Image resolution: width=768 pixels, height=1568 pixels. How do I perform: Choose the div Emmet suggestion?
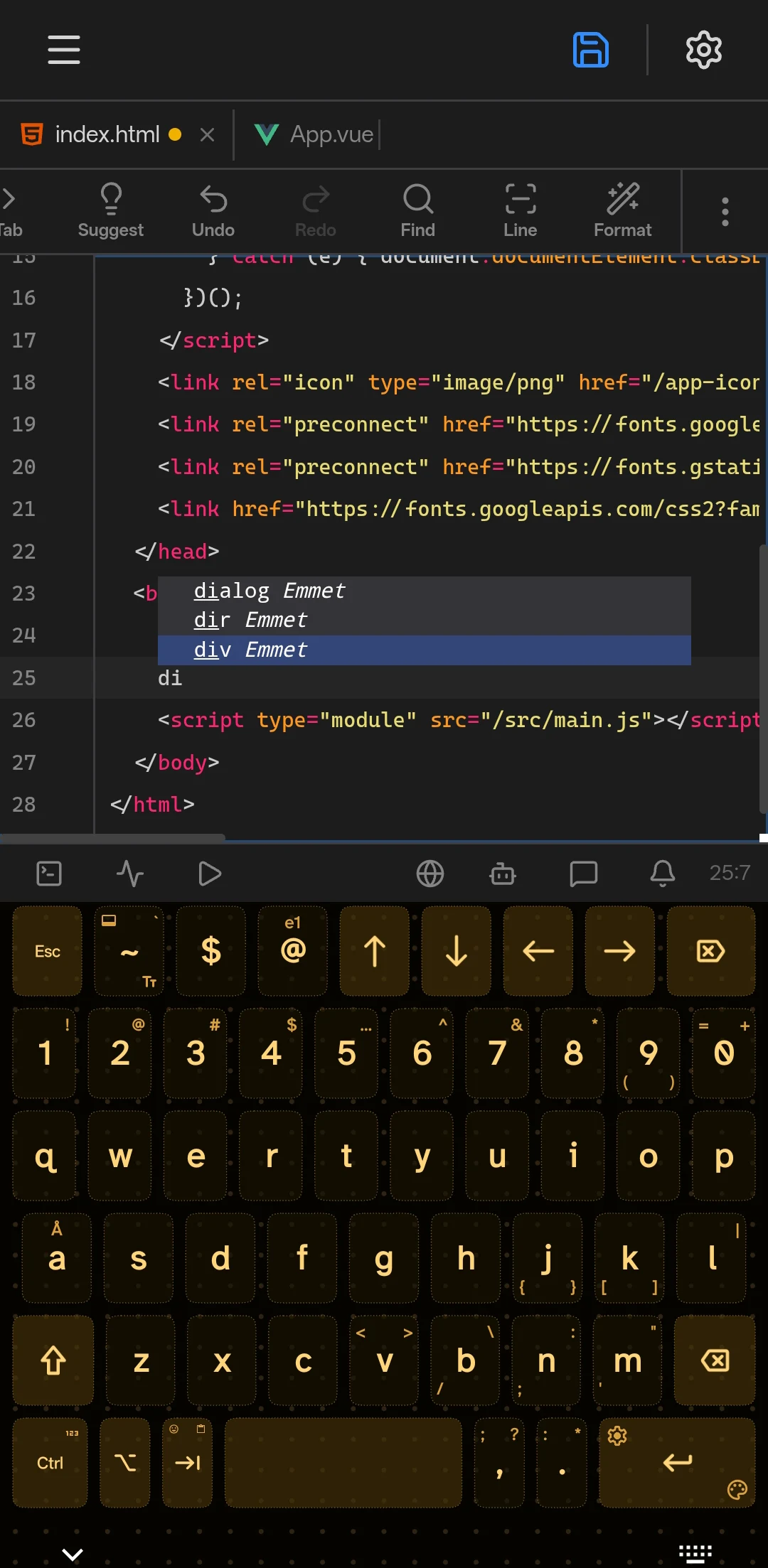pyautogui.click(x=424, y=650)
